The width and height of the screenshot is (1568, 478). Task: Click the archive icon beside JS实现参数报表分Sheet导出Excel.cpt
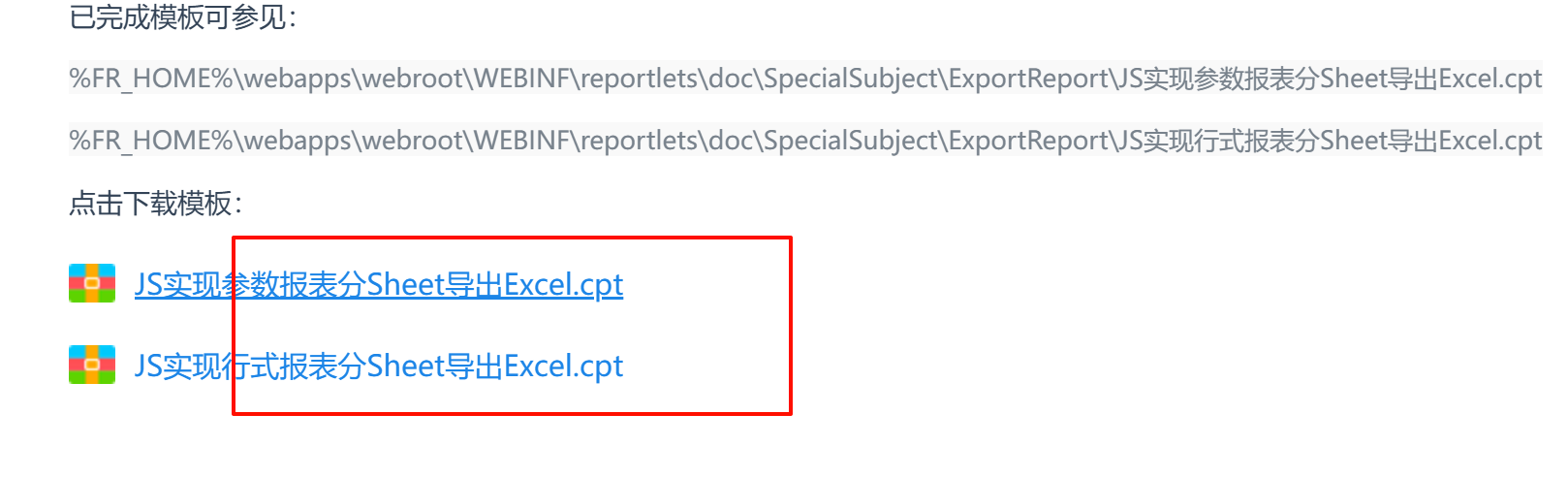(92, 283)
